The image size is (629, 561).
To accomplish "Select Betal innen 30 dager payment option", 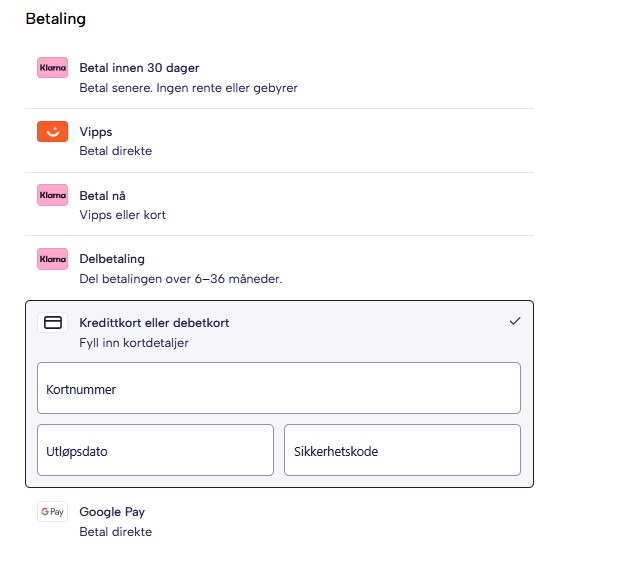I will coord(279,77).
